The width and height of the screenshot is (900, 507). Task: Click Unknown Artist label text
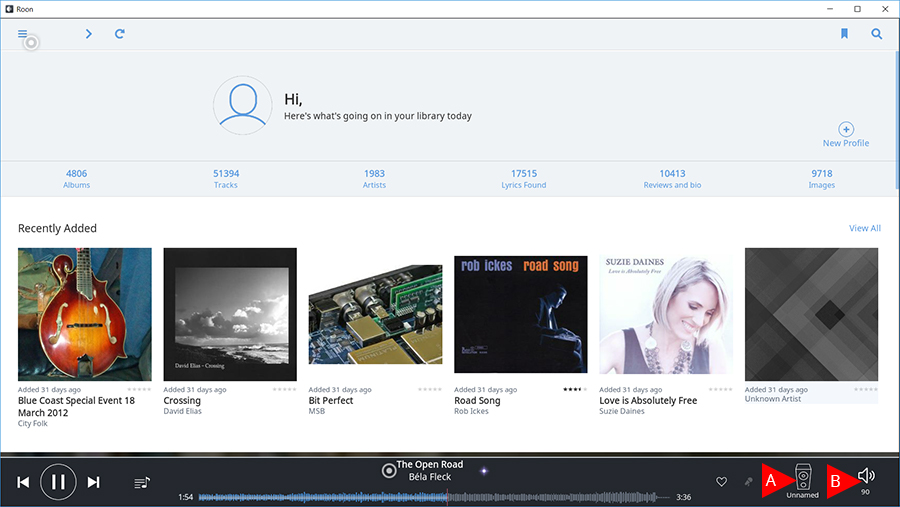pyautogui.click(x=773, y=398)
